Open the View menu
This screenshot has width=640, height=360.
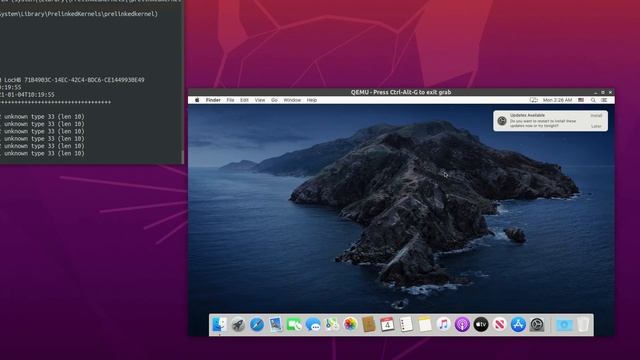pos(260,100)
